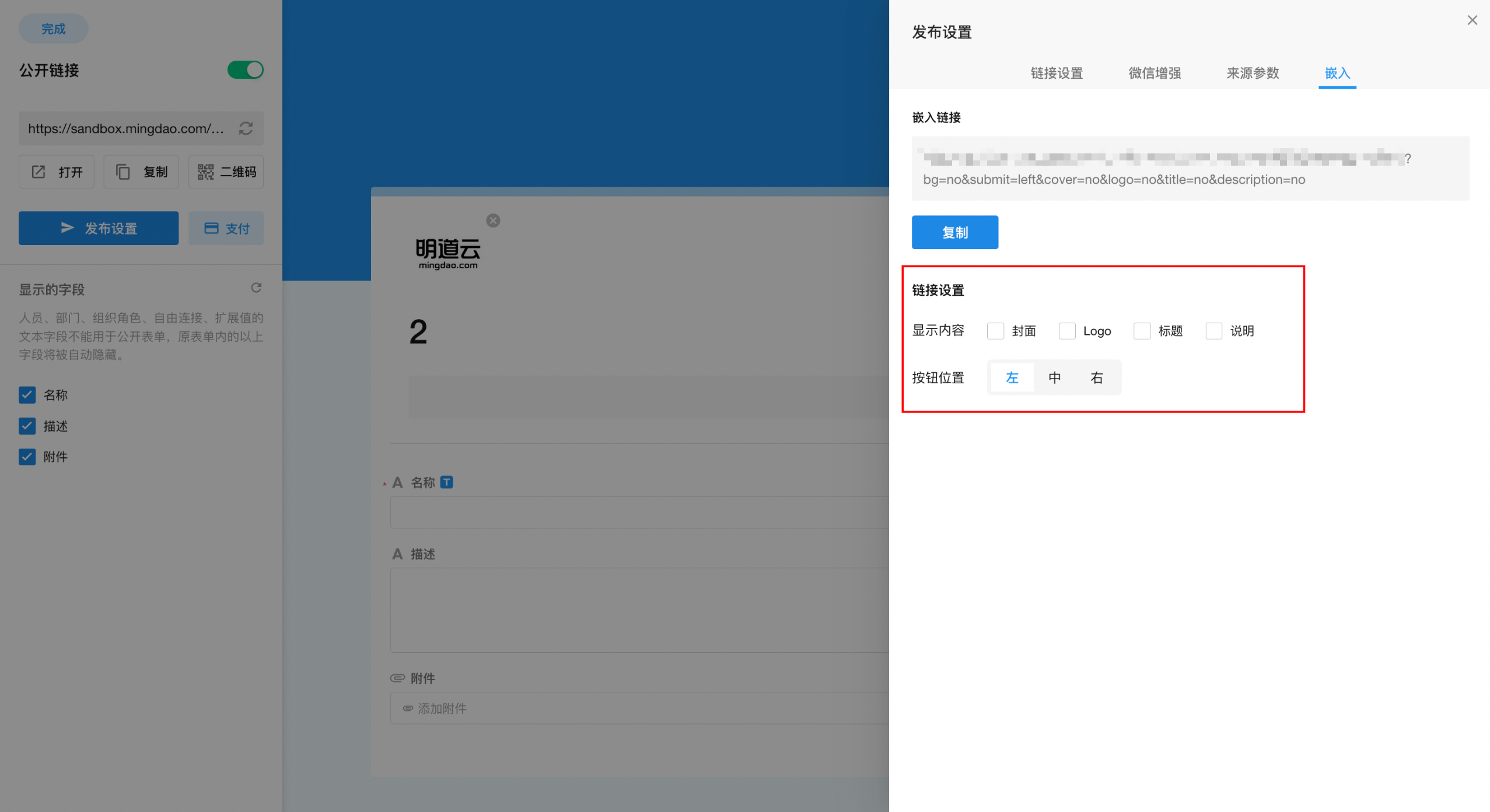Viewport: 1490px width, 812px height.
Task: Set button position to 中
Action: (x=1054, y=377)
